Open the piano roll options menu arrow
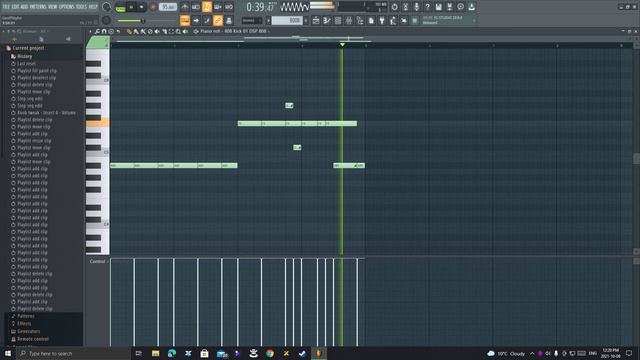This screenshot has height=360, width=640. (91, 31)
